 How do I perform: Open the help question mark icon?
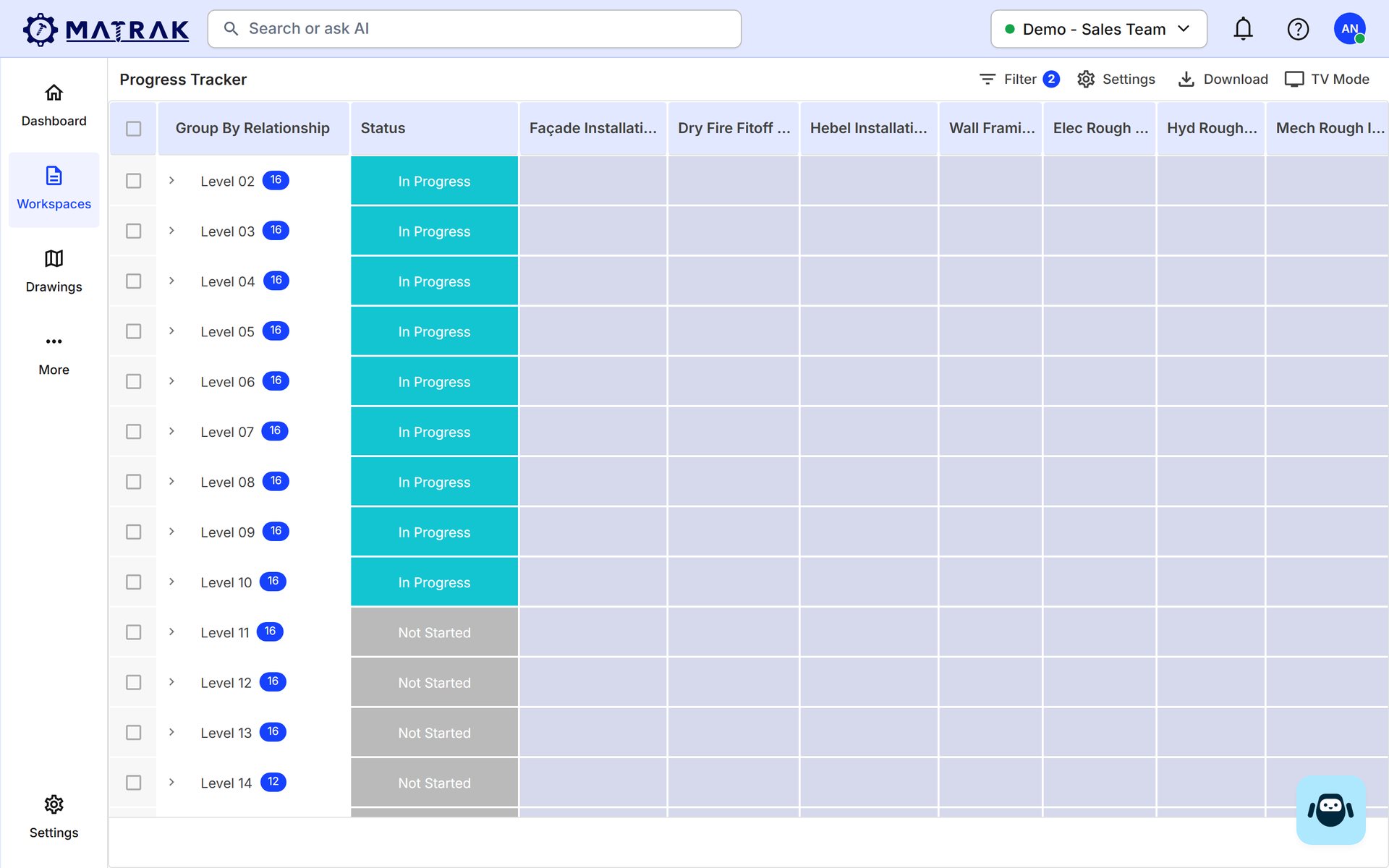point(1298,29)
